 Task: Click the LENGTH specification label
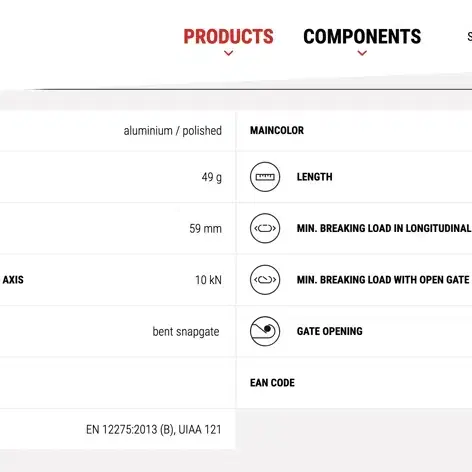(315, 177)
